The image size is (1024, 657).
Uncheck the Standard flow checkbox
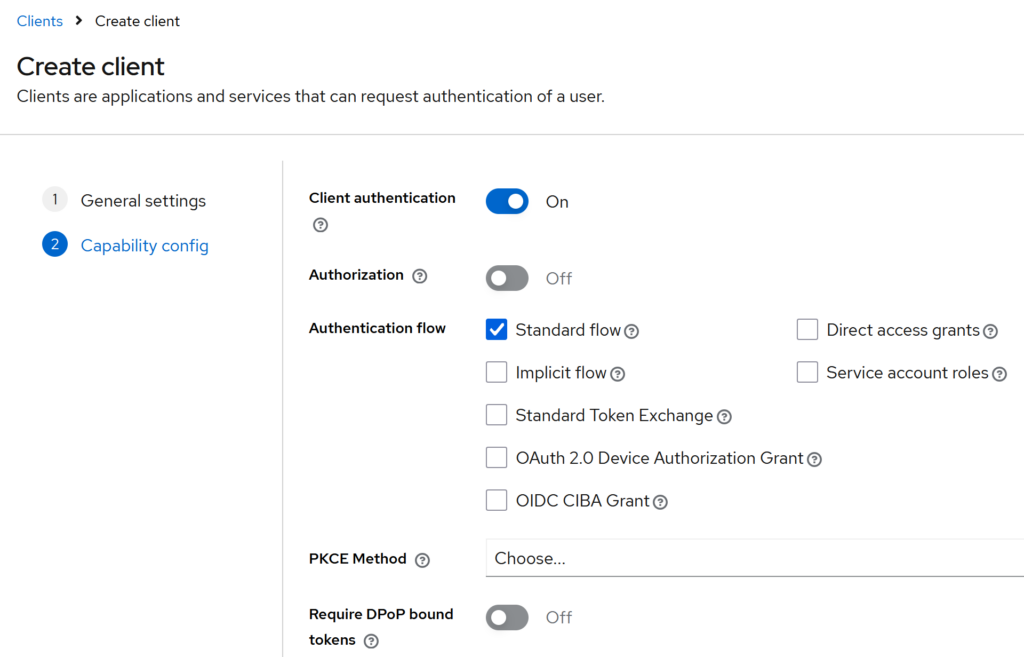(496, 330)
